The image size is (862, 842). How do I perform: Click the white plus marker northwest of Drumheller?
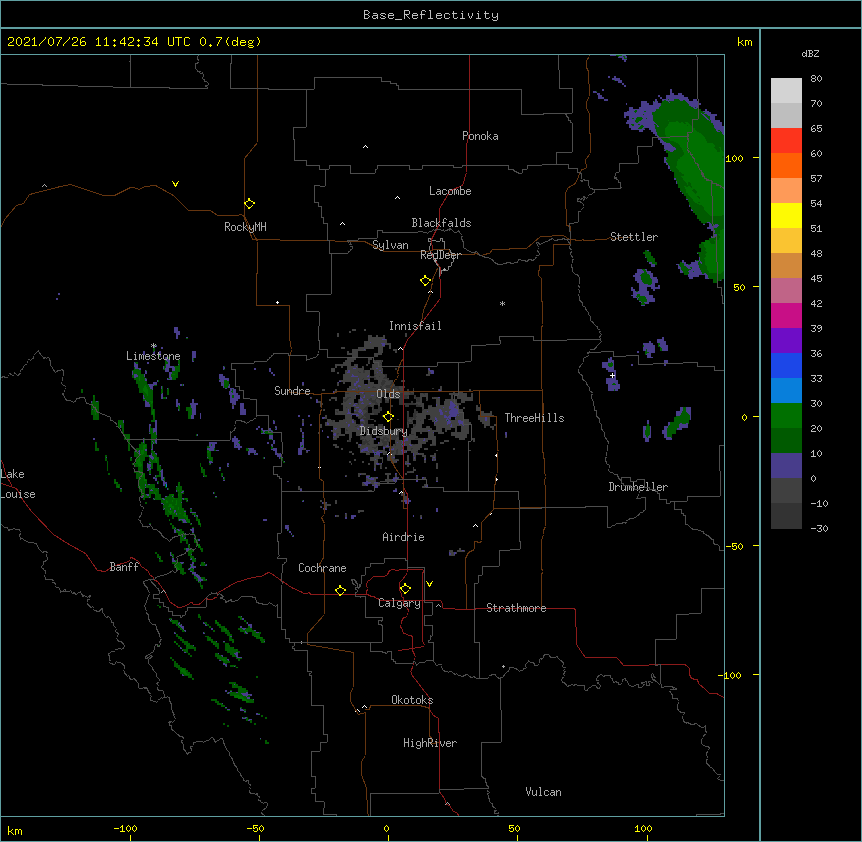(612, 375)
